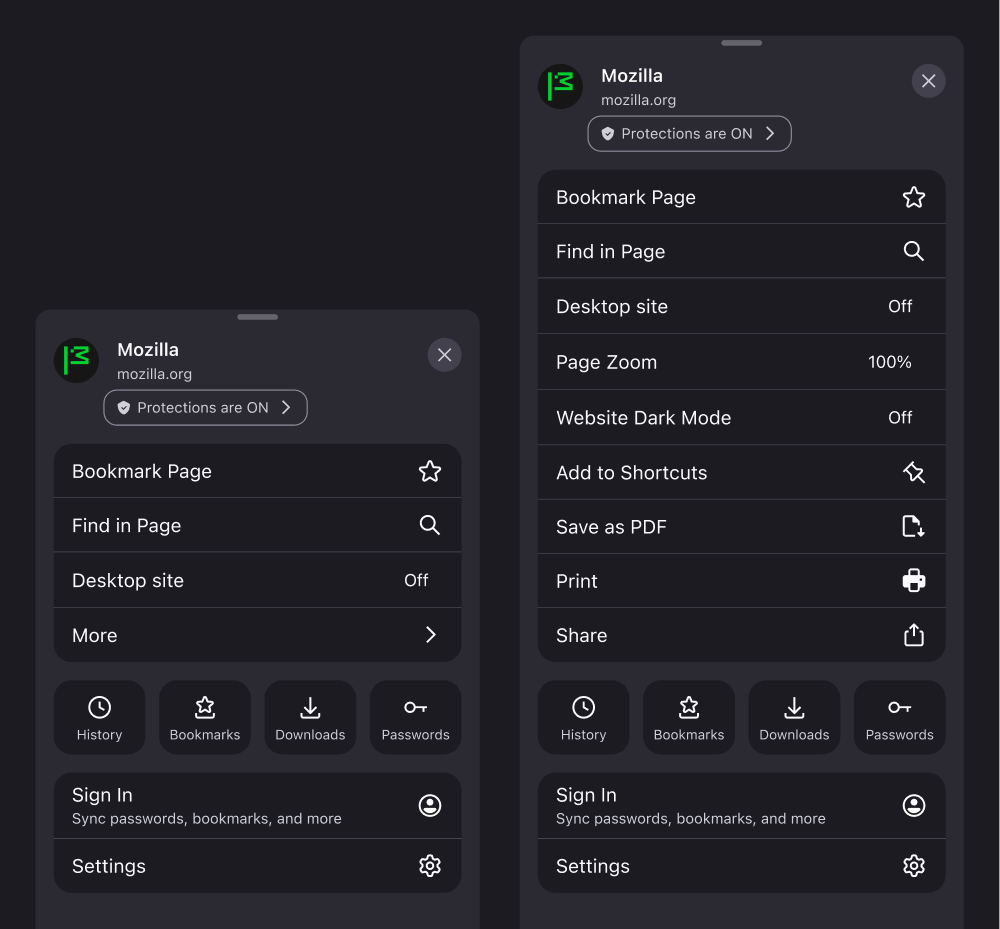Open the Print icon
1000x929 pixels.
point(913,581)
